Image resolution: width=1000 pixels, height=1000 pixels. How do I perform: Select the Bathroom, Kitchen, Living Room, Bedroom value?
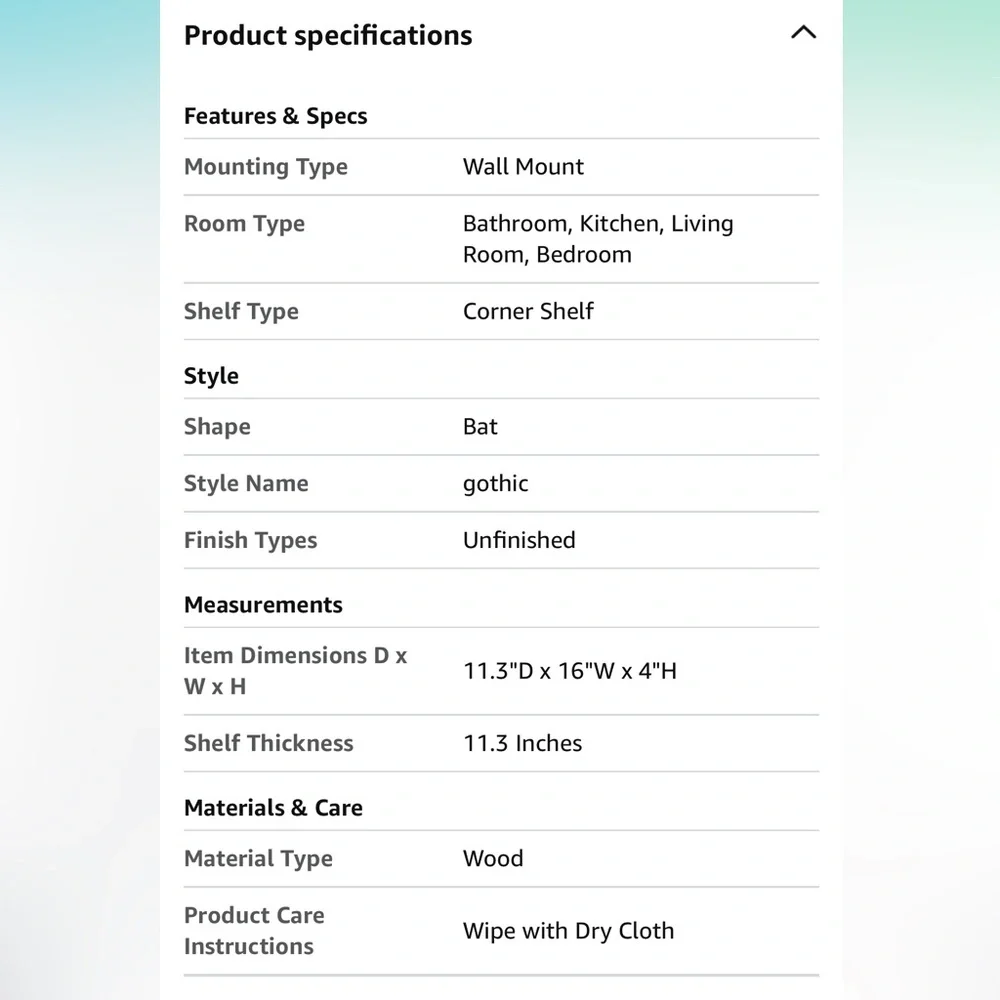coord(598,239)
